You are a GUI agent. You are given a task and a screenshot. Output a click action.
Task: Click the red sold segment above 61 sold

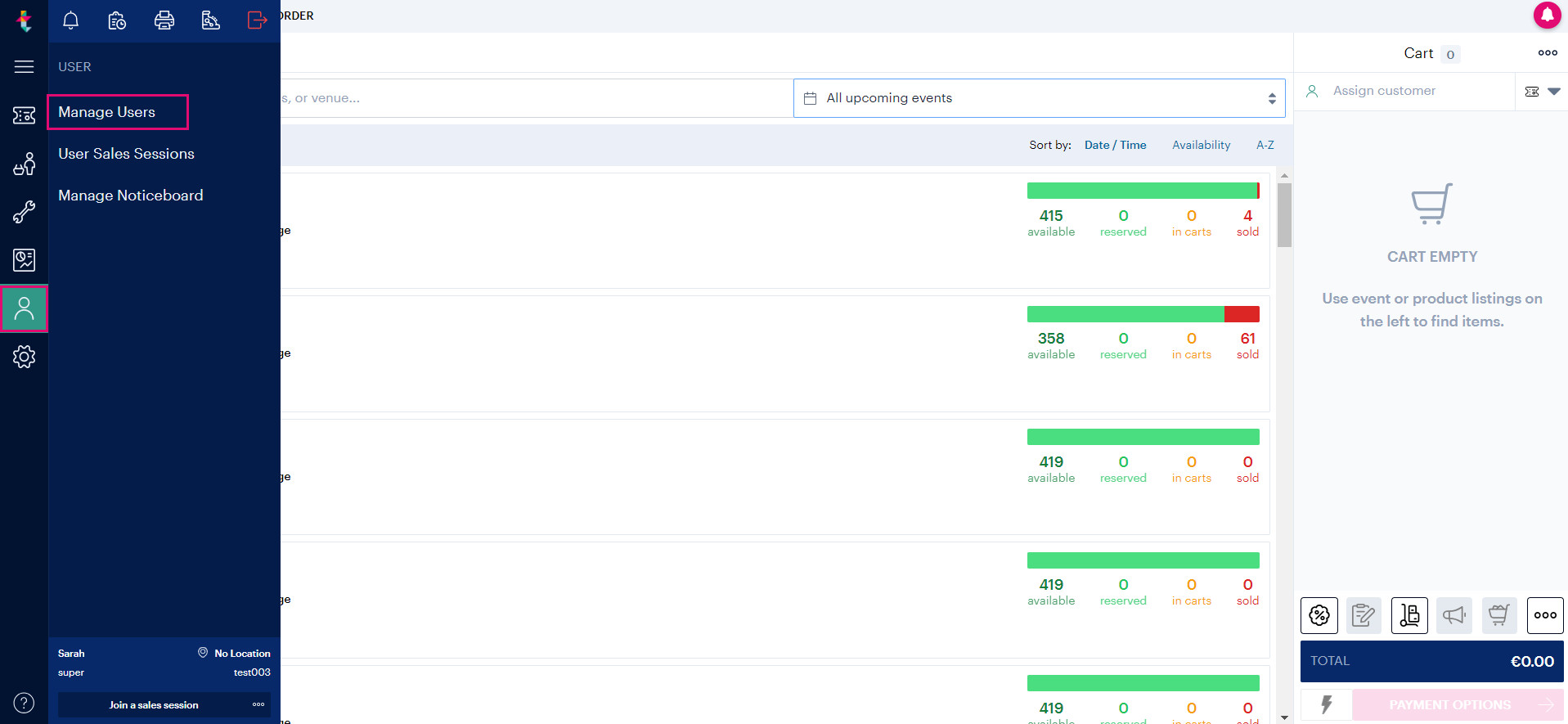pos(1242,313)
